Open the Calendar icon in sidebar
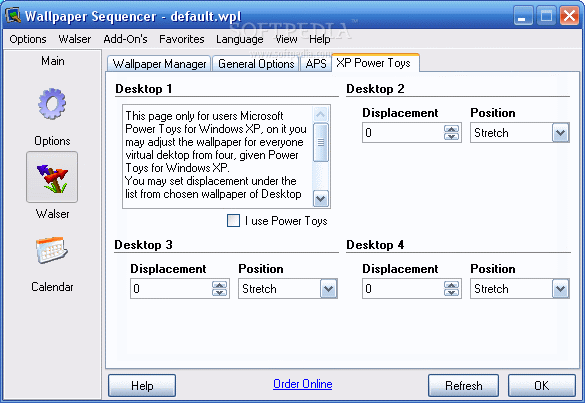The height and width of the screenshot is (403, 585). (51, 250)
